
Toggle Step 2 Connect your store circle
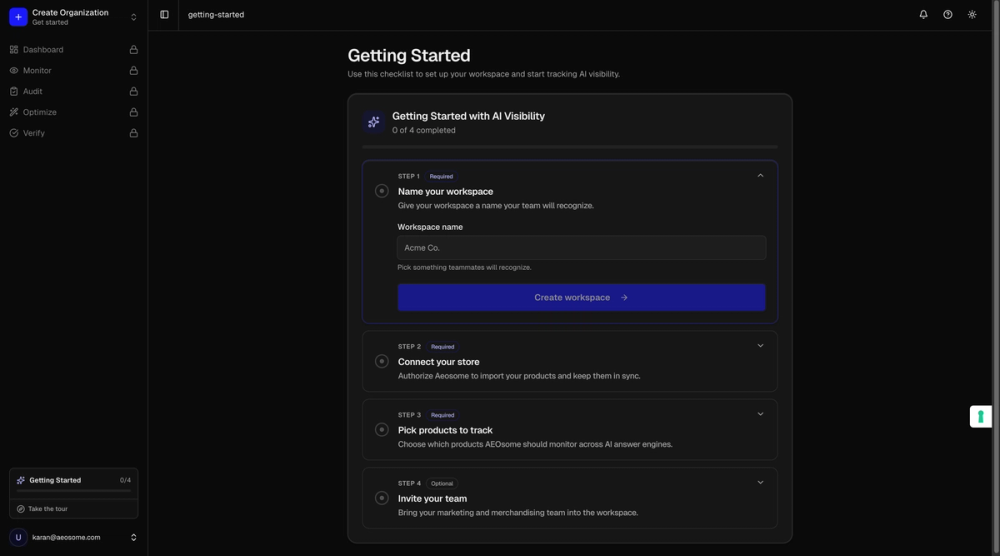tap(381, 362)
